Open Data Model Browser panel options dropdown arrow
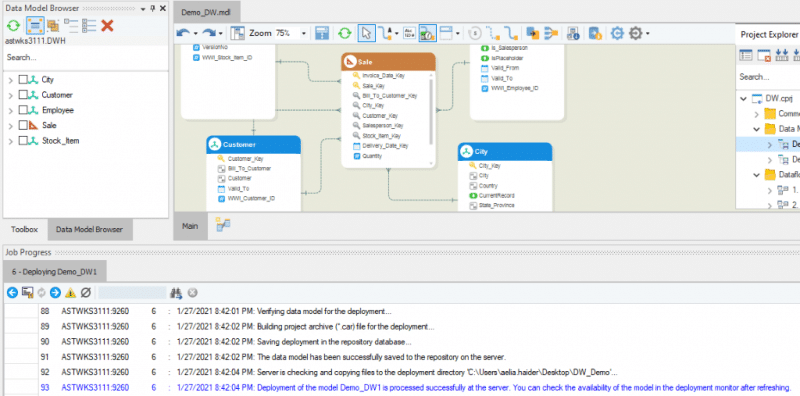 [x=143, y=9]
